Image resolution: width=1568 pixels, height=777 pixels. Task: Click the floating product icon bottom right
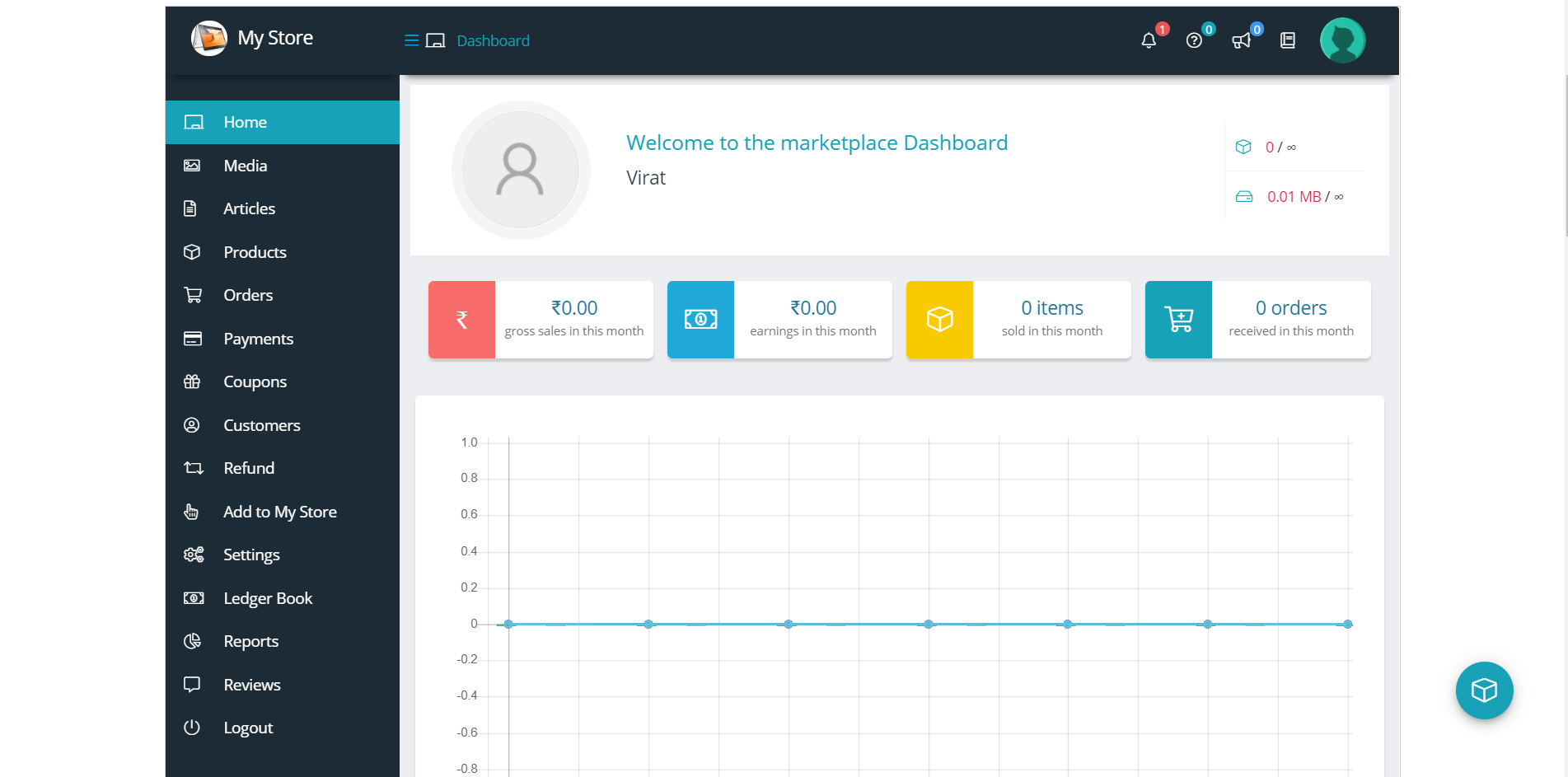coord(1484,690)
